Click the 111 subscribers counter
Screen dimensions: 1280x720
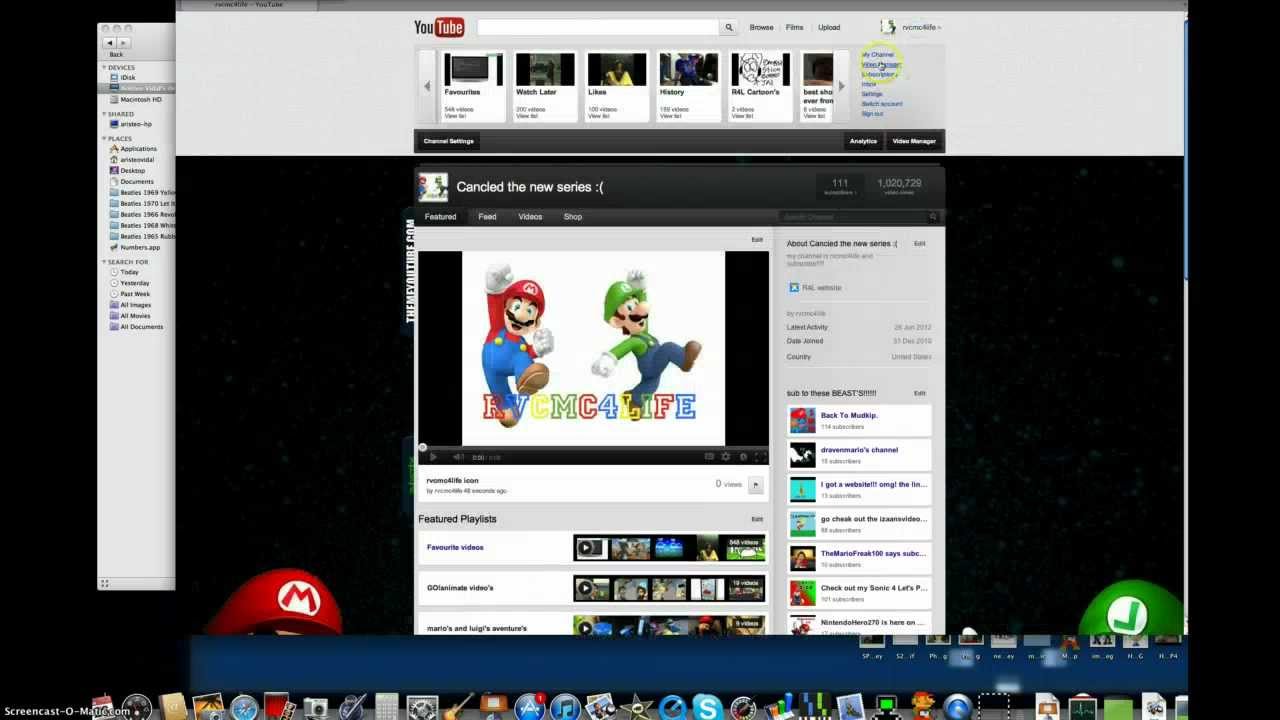click(x=840, y=187)
